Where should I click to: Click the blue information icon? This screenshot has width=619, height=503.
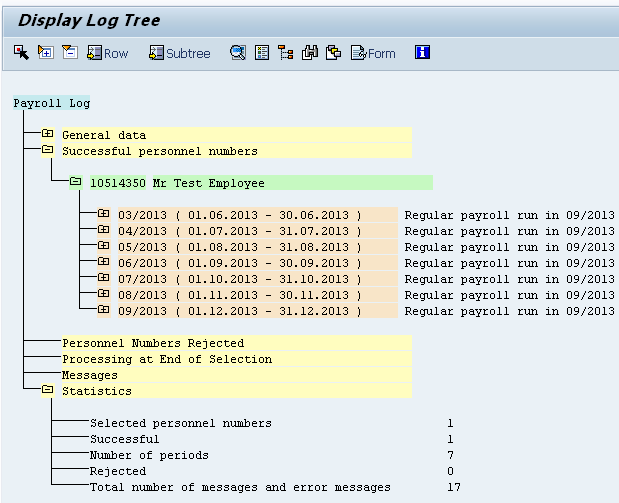[x=422, y=53]
